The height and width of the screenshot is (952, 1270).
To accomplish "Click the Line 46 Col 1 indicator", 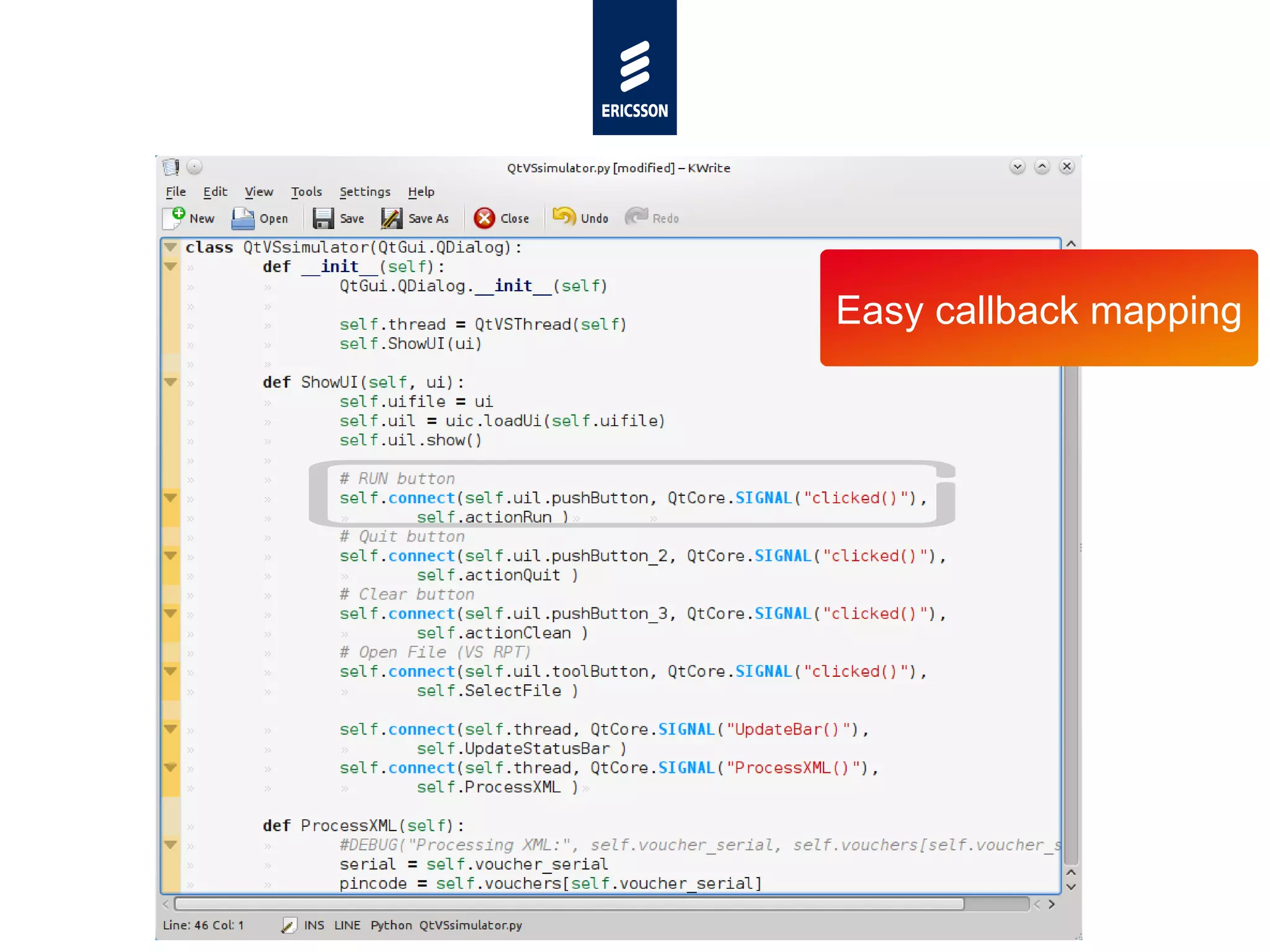I will [203, 925].
